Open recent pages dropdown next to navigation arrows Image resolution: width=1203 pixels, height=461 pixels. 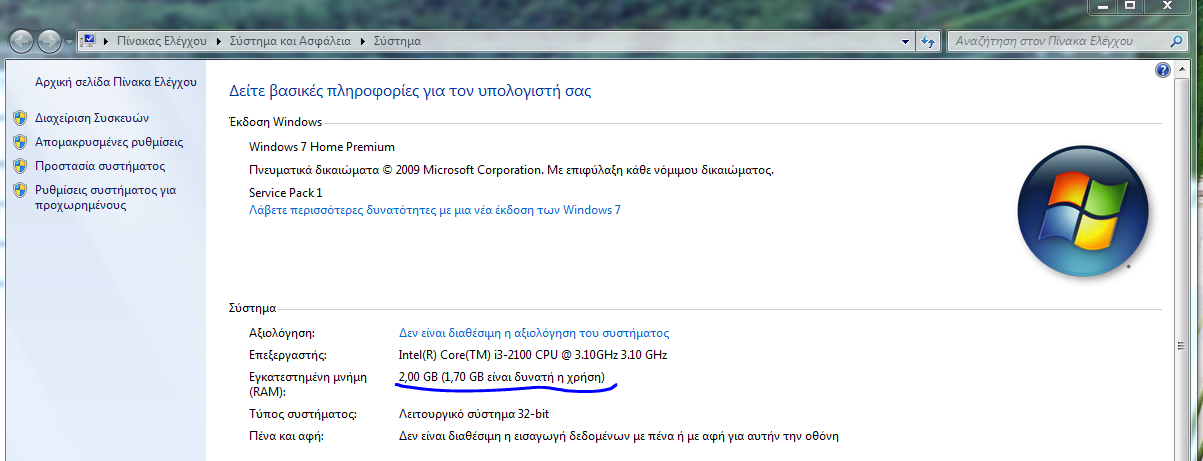(67, 42)
